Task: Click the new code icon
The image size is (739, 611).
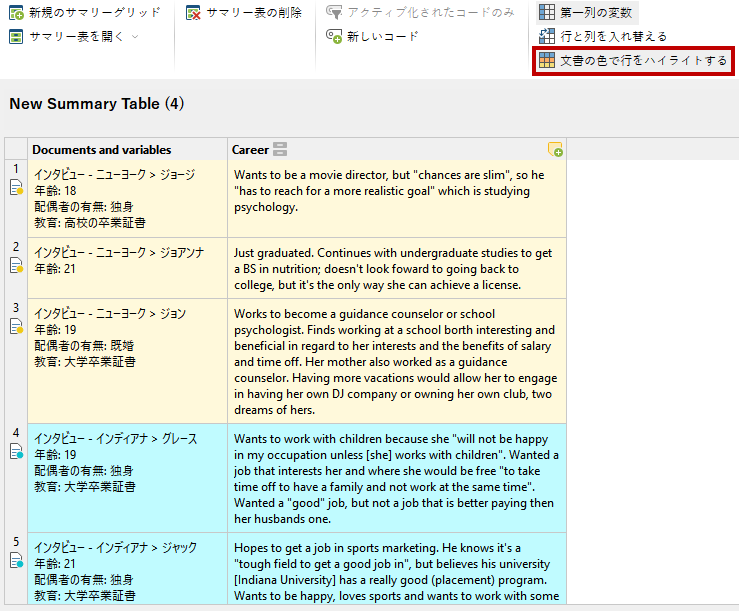Action: coord(334,37)
